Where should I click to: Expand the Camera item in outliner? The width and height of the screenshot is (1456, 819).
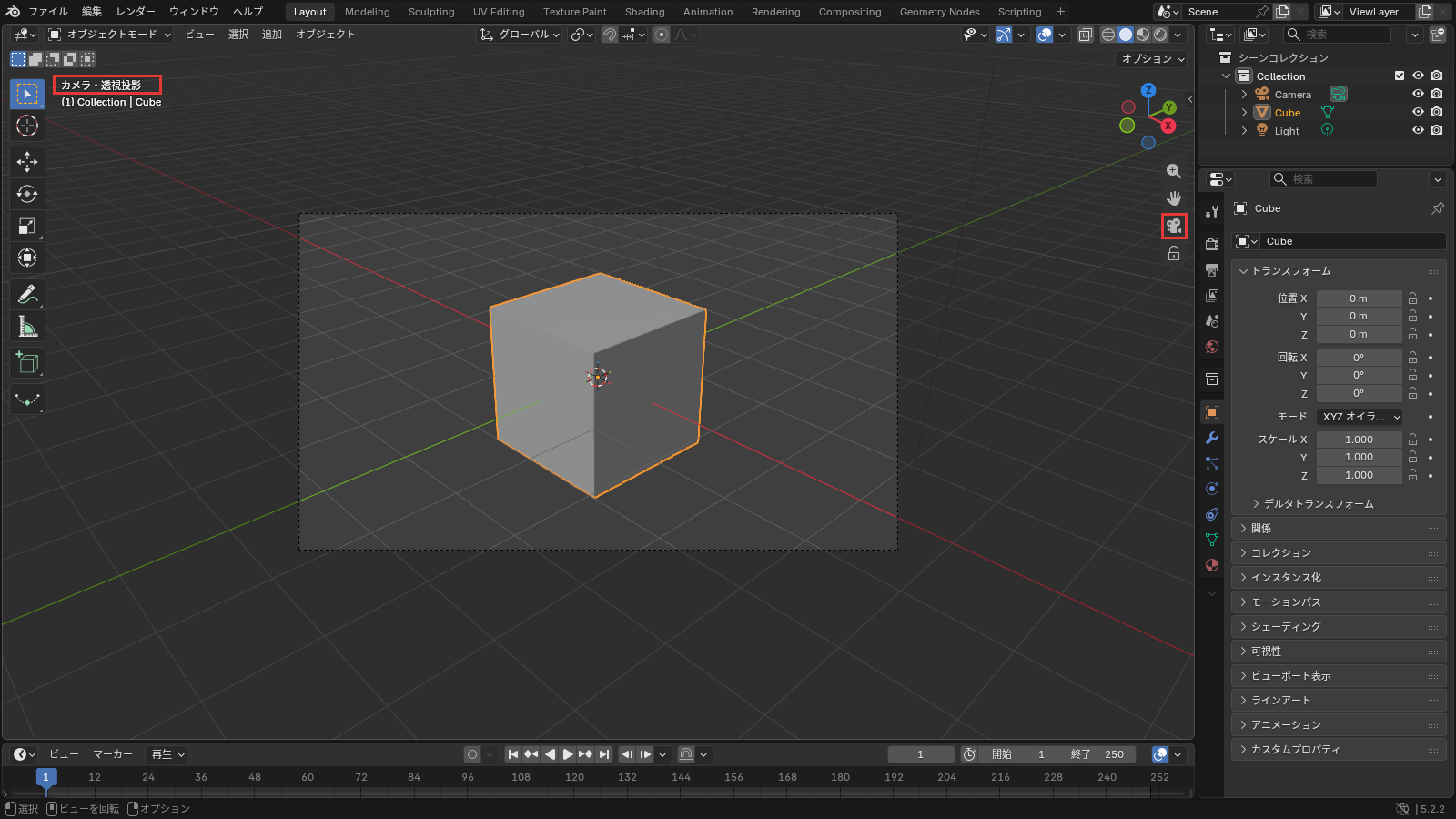1244,95
